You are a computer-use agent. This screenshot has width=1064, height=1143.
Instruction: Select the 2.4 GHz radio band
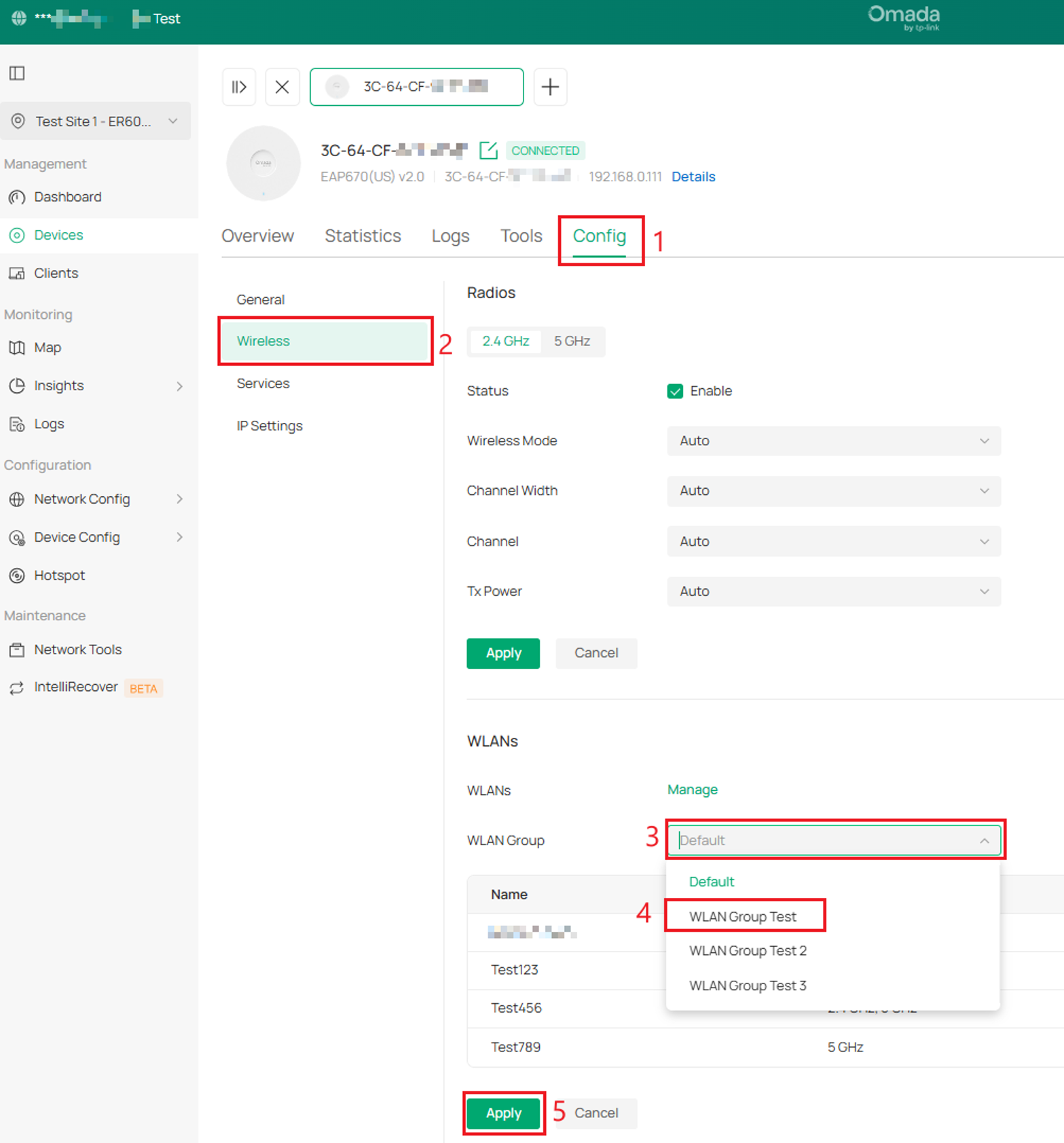click(505, 341)
